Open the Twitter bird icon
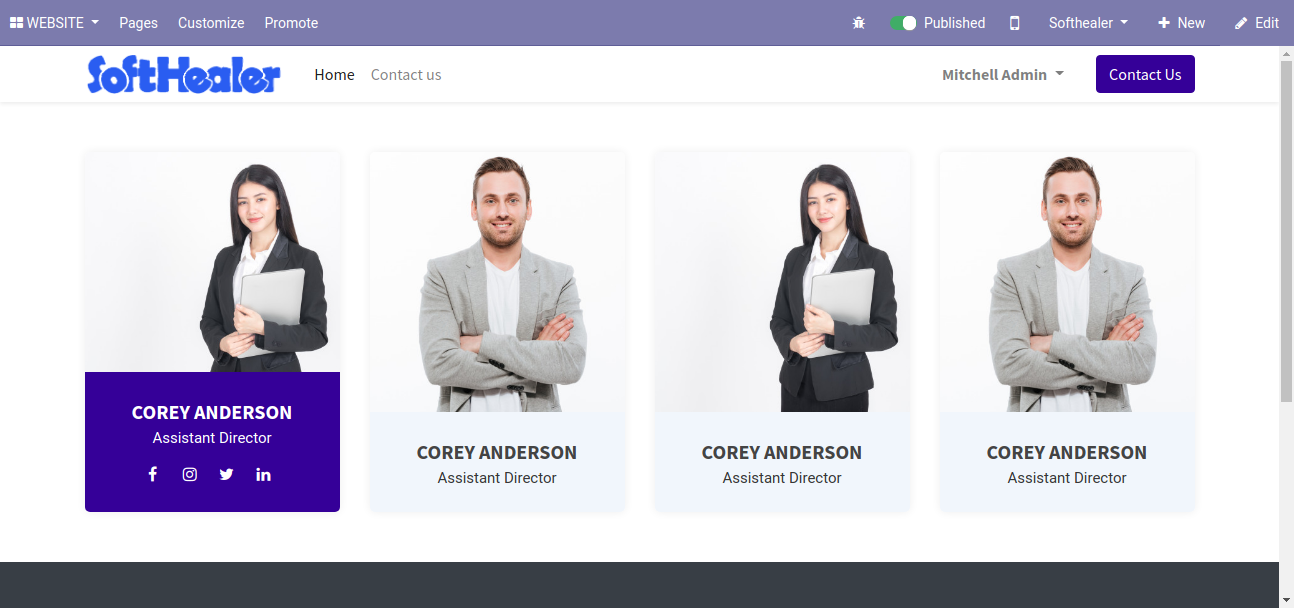The height and width of the screenshot is (608, 1294). pos(226,474)
